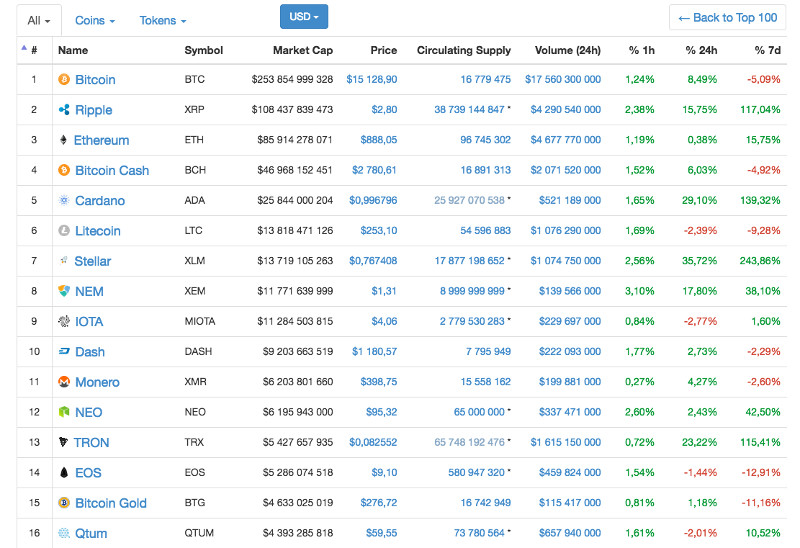This screenshot has width=800, height=548.
Task: Click the Bitcoin Gold logo icon
Action: pyautogui.click(x=64, y=503)
